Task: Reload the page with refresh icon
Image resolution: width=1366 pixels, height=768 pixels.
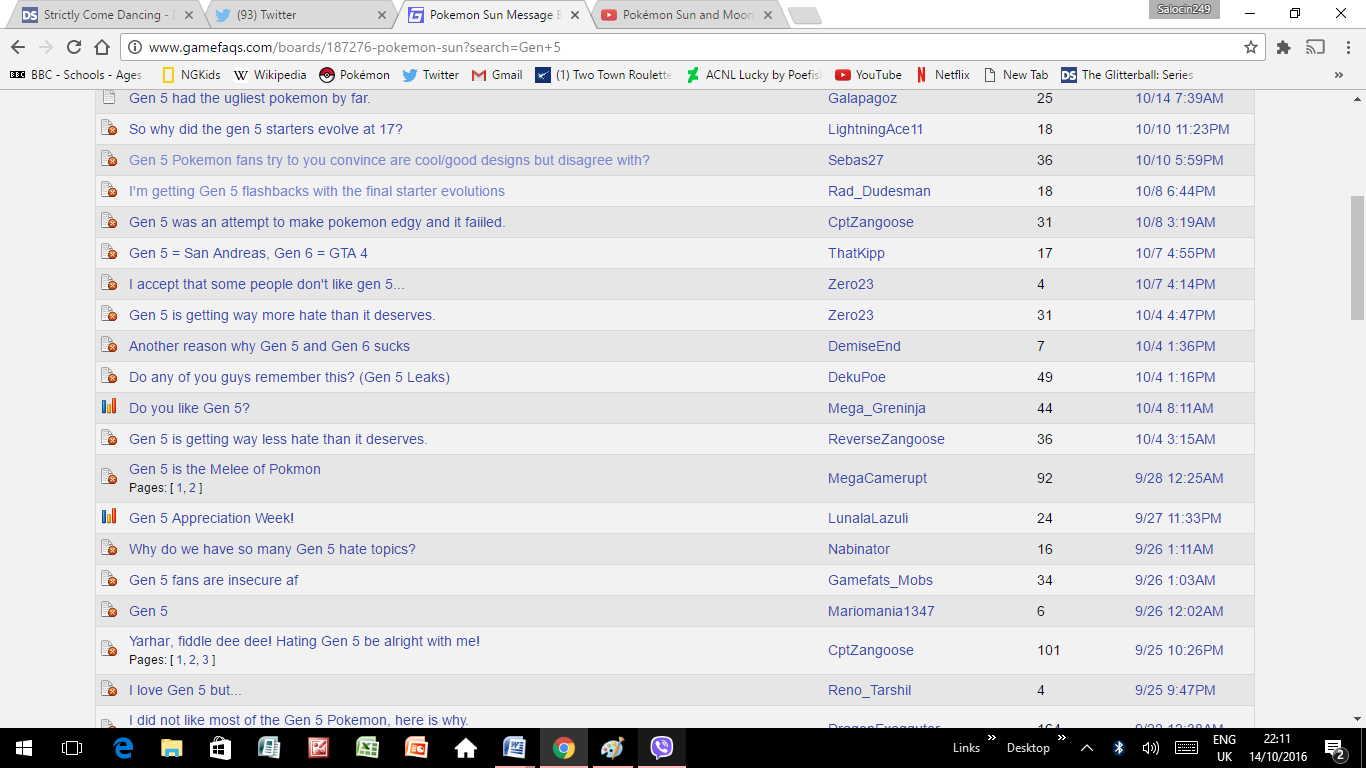Action: click(74, 47)
